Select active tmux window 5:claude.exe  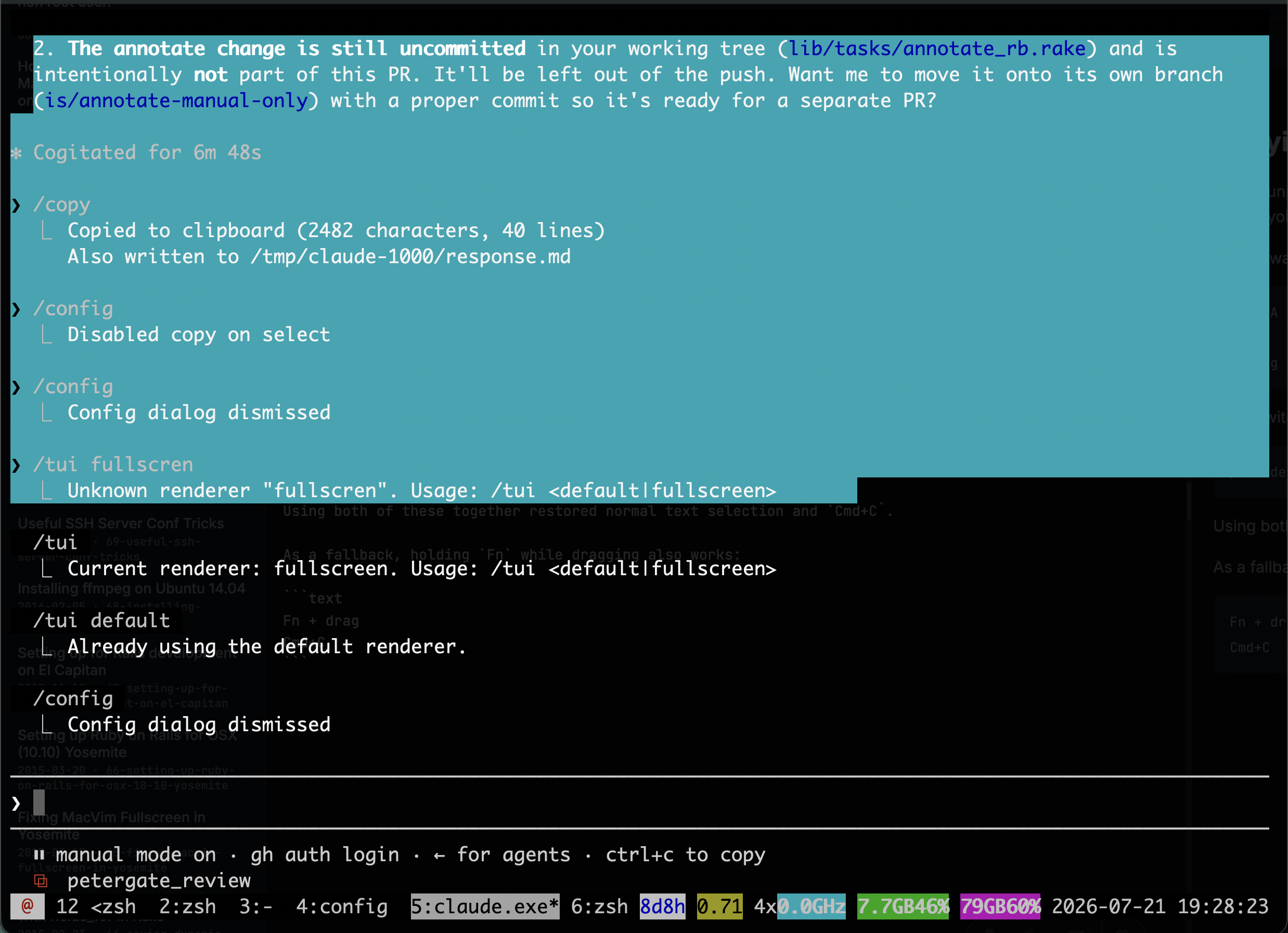[485, 906]
